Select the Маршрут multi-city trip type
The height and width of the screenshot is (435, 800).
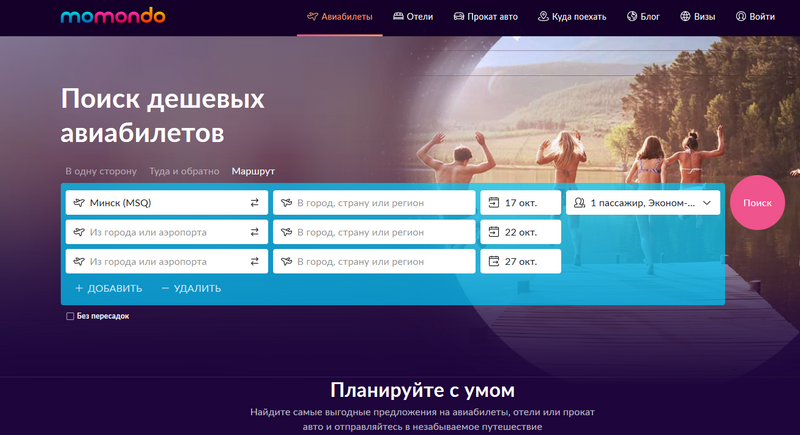pyautogui.click(x=253, y=171)
